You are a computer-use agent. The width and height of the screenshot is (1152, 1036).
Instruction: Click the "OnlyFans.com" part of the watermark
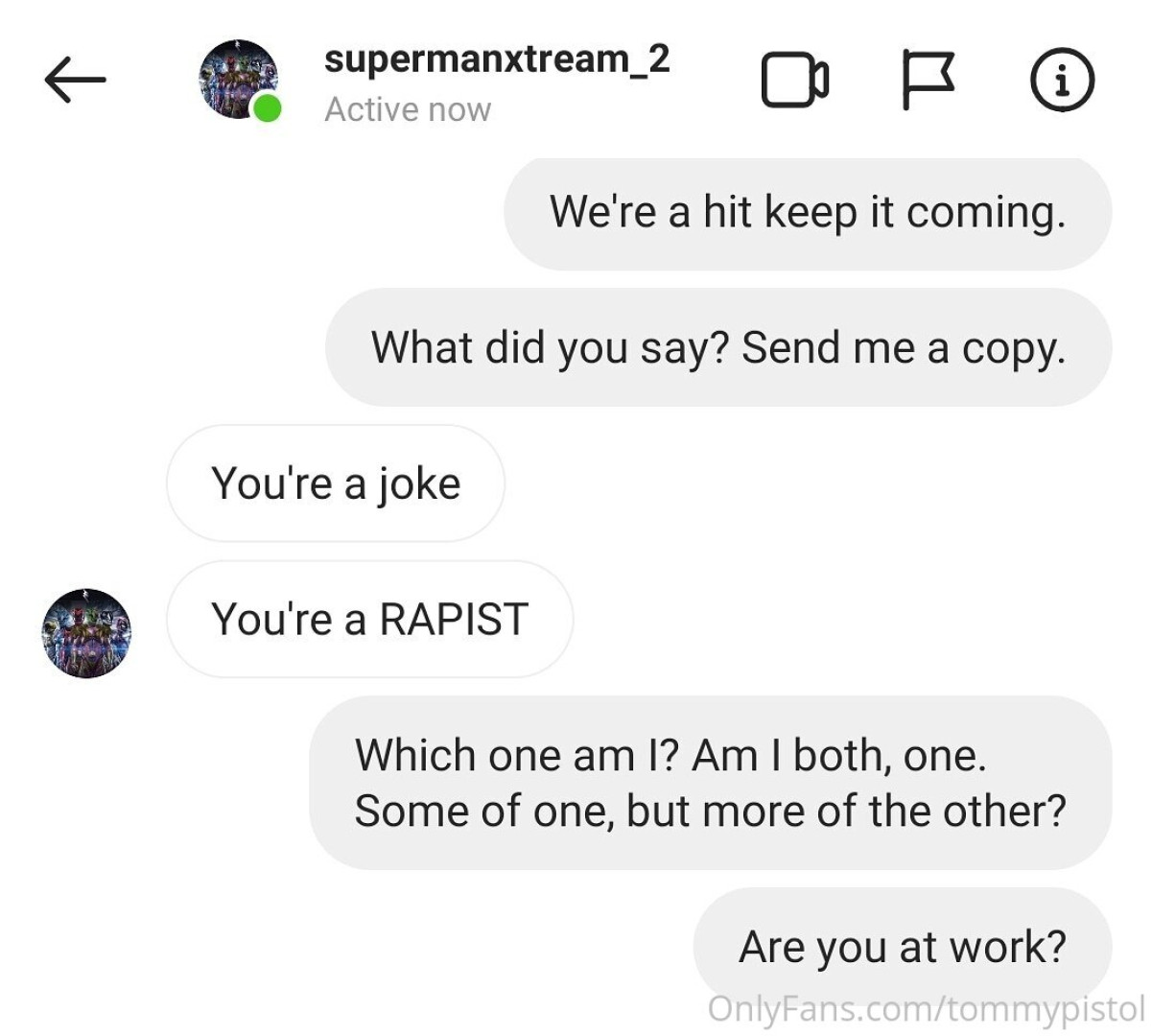click(x=822, y=1009)
